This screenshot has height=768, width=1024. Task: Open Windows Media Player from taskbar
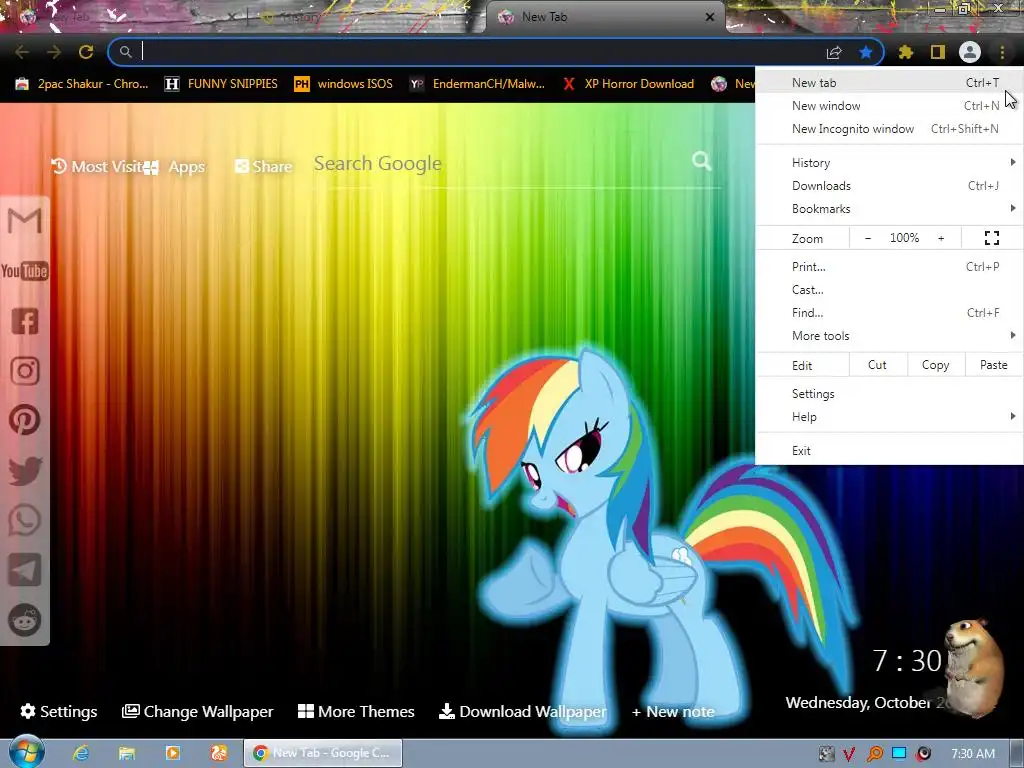[173, 753]
